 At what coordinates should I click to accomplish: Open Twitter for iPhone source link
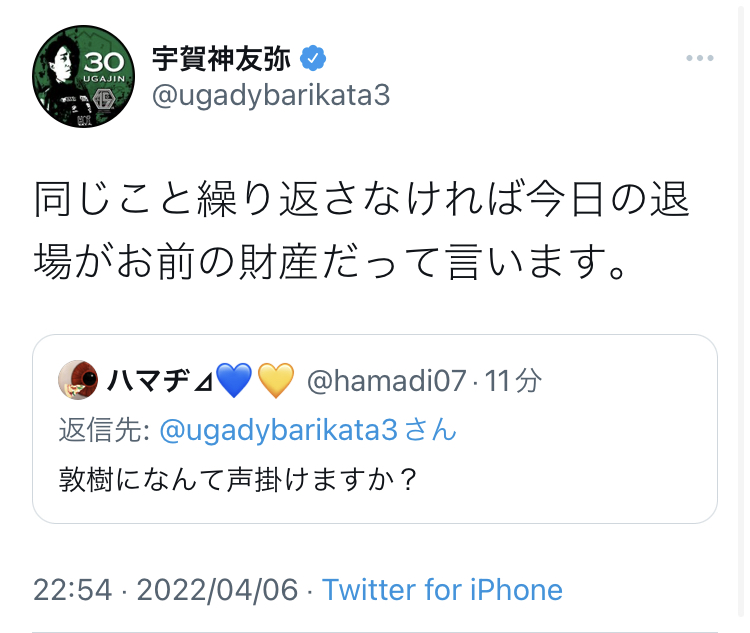coord(442,589)
